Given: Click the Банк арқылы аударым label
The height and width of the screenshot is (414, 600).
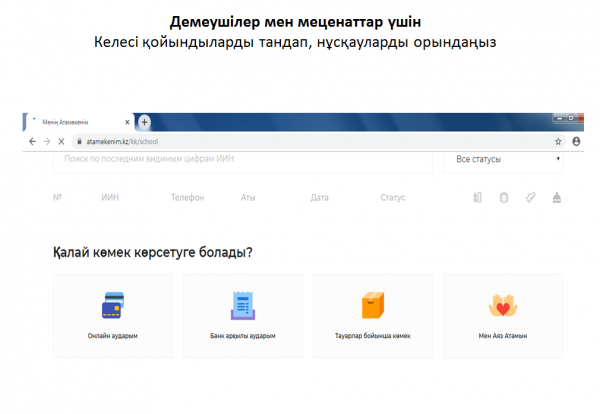Looking at the screenshot, I should point(242,335).
